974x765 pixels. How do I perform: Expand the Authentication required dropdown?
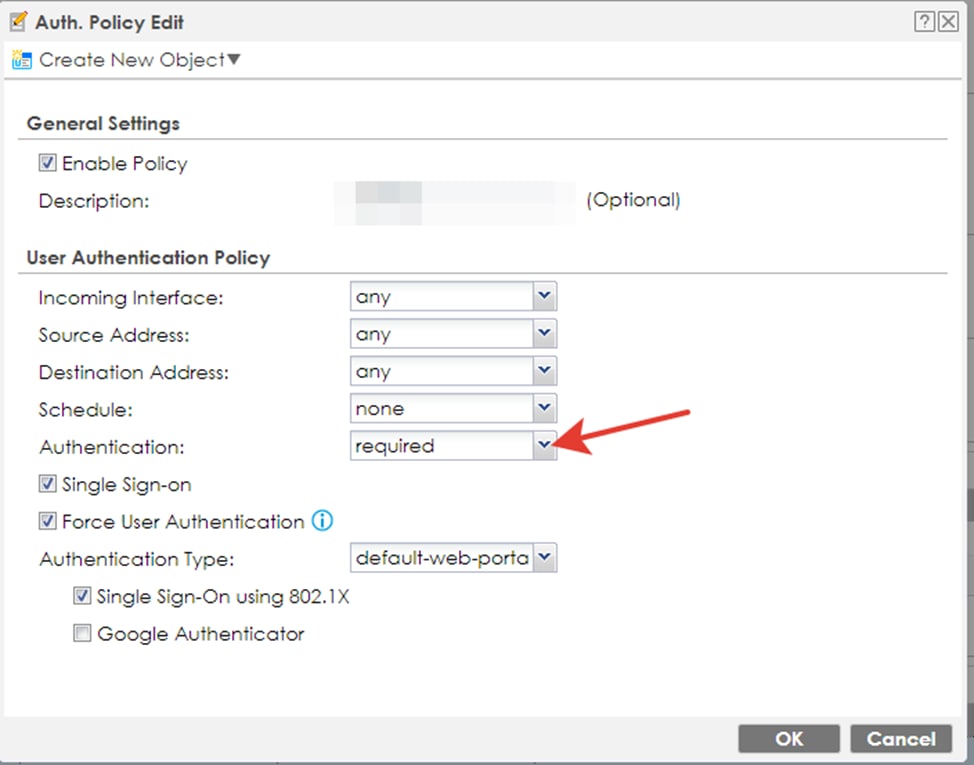pyautogui.click(x=544, y=446)
